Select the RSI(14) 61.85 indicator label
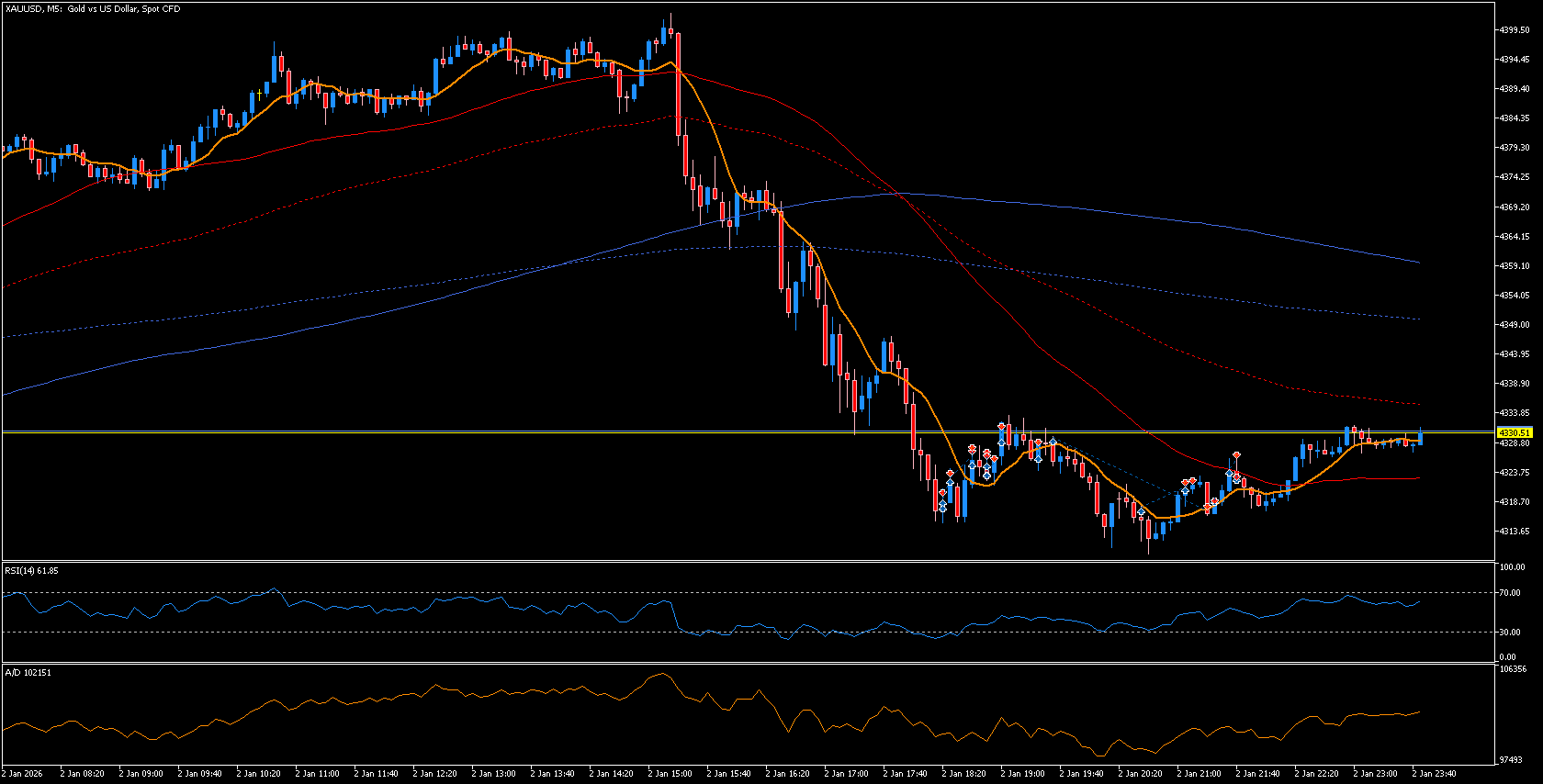The height and width of the screenshot is (784, 1543). 32,571
